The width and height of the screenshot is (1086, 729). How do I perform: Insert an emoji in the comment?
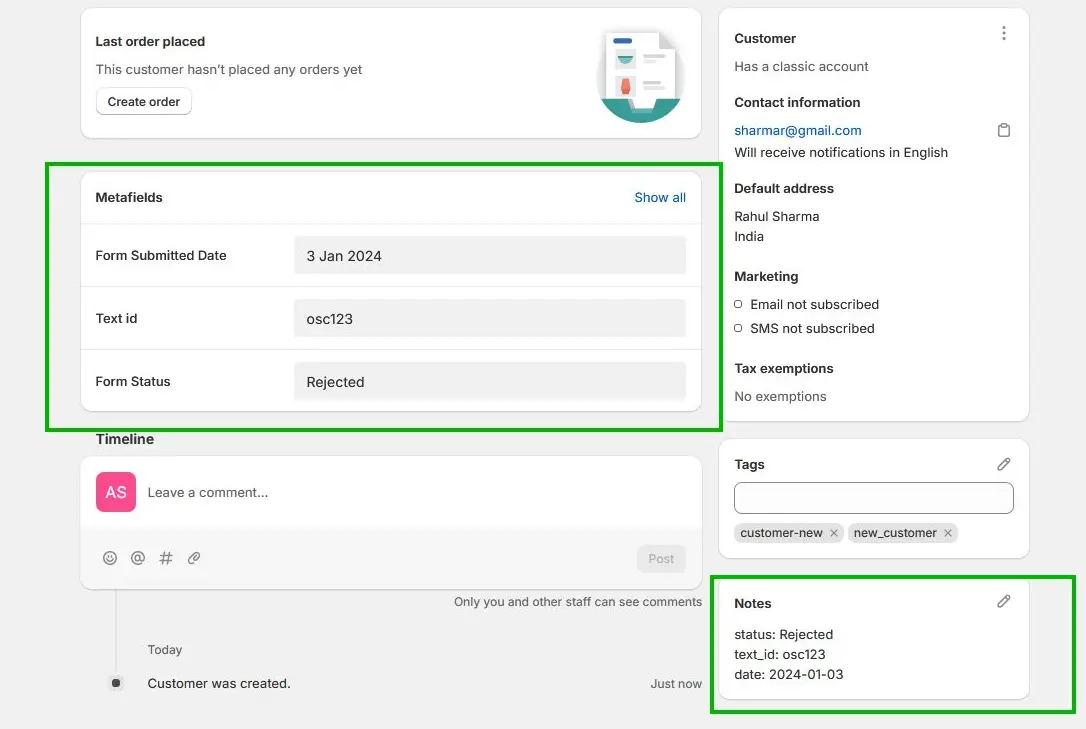[x=110, y=558]
